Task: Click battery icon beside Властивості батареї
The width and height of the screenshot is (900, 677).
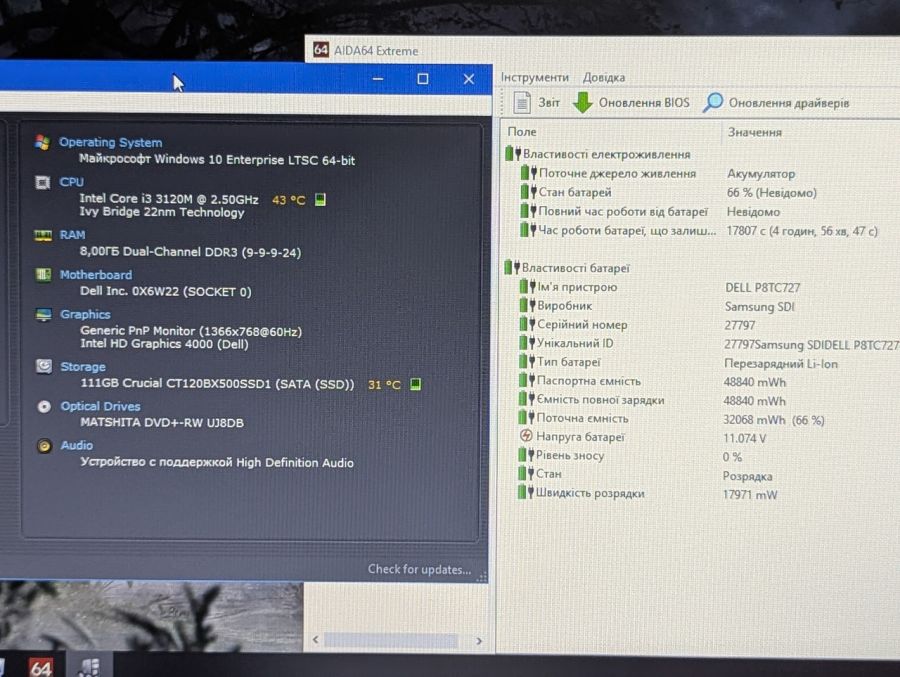Action: pyautogui.click(x=511, y=268)
